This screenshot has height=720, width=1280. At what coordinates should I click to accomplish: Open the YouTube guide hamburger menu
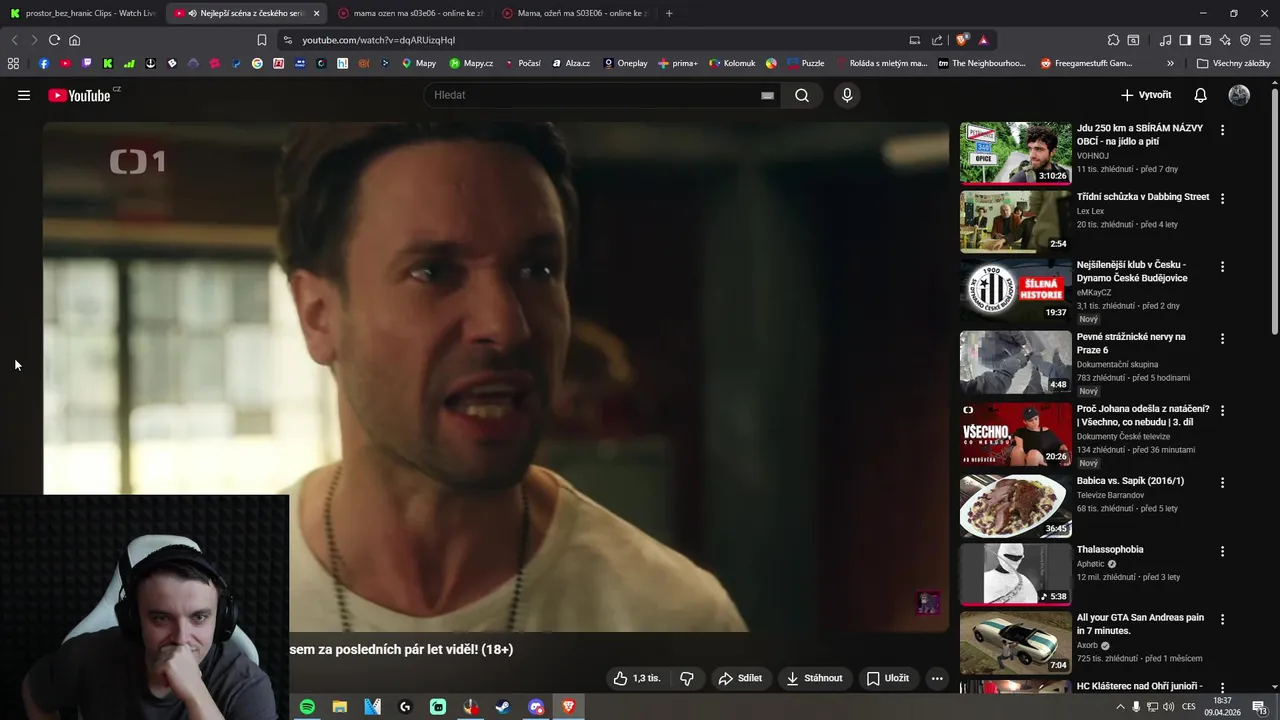click(24, 95)
